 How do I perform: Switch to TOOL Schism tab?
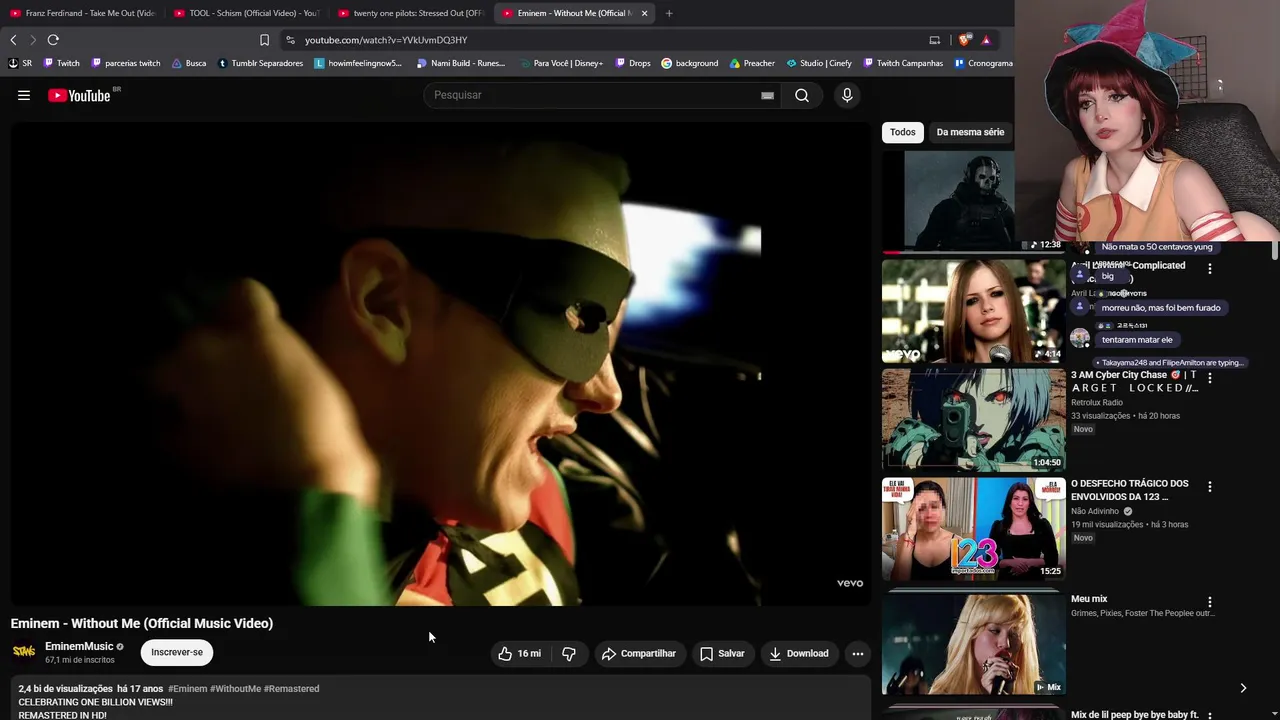click(246, 13)
